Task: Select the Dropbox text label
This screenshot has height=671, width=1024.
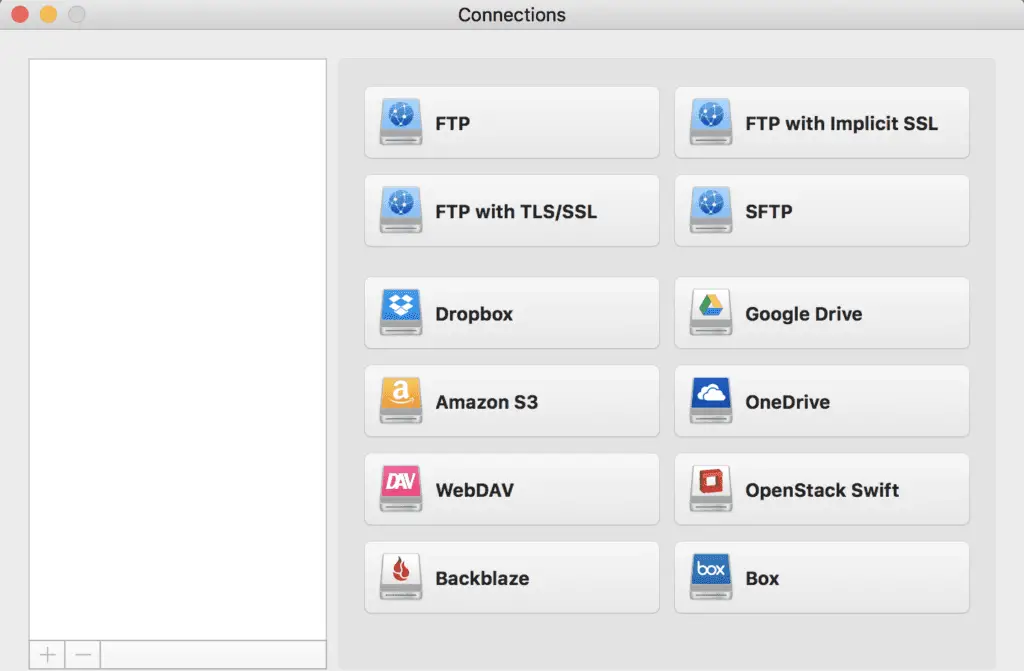Action: [x=474, y=314]
